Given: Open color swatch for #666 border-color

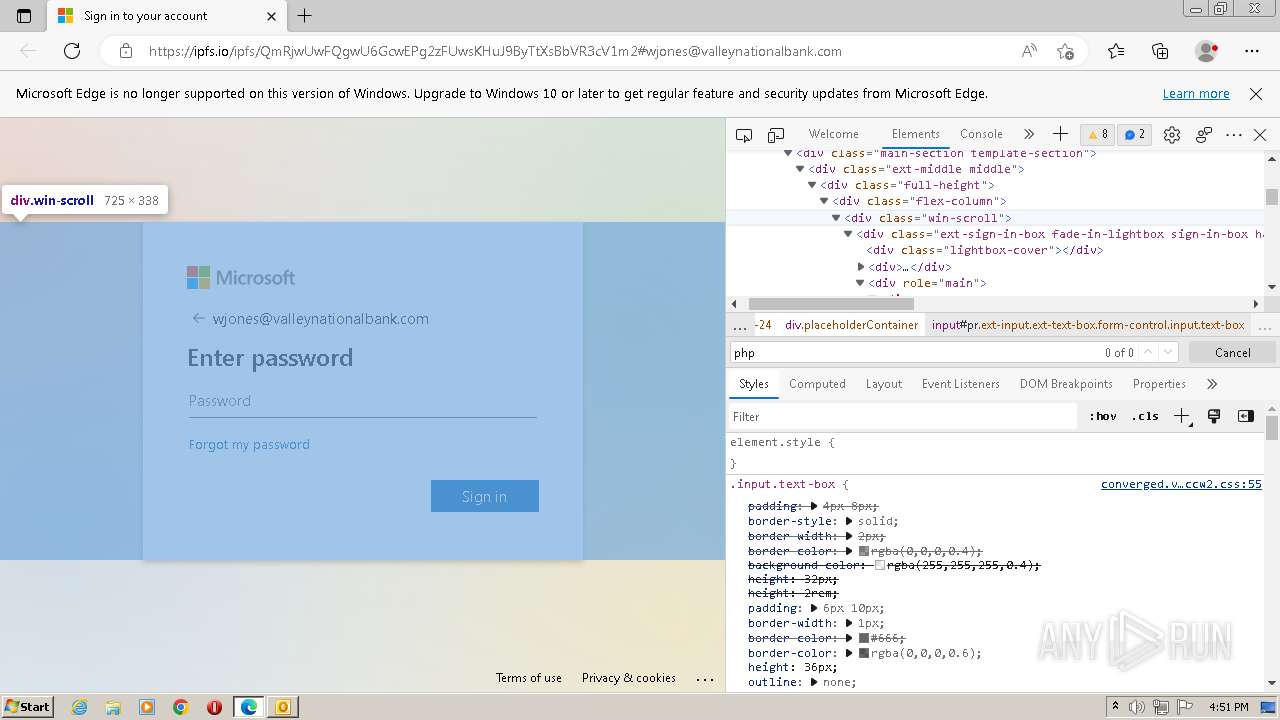Looking at the screenshot, I should tap(864, 638).
